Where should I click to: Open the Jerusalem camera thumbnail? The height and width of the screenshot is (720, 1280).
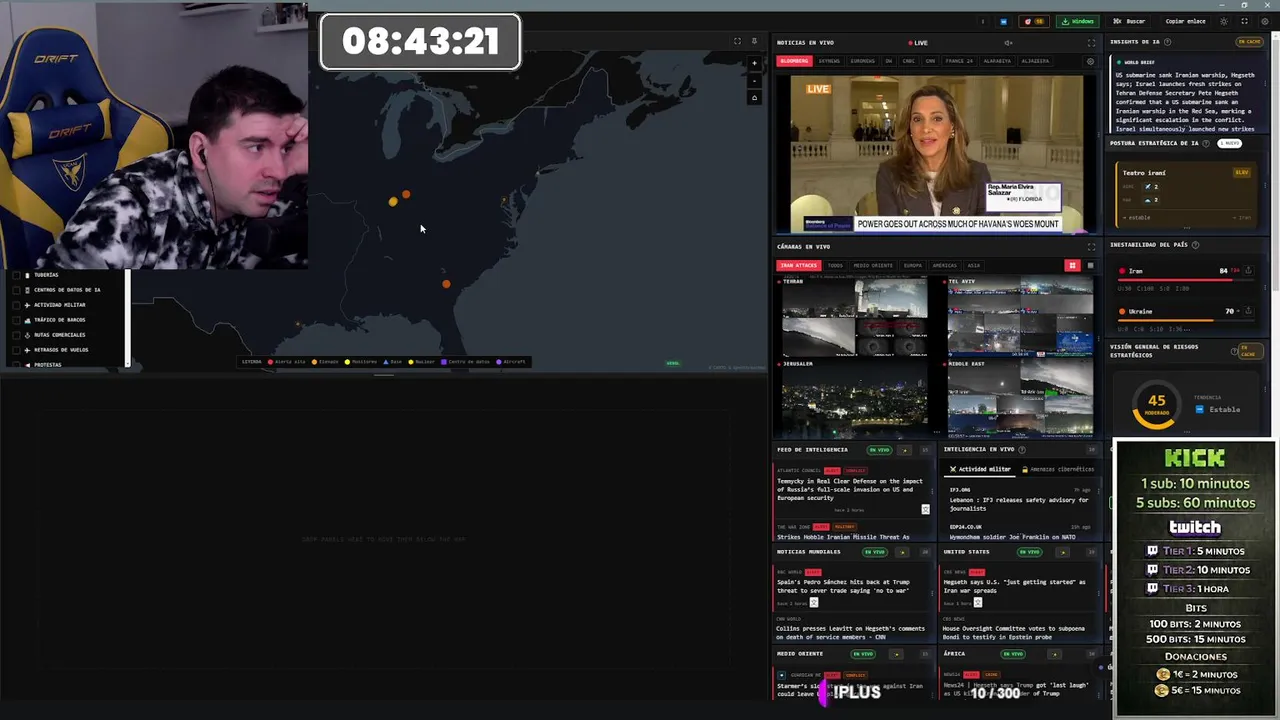(853, 399)
